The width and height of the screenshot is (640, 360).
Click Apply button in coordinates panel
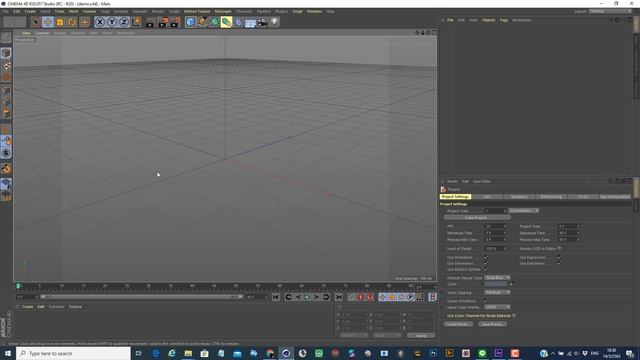click(x=421, y=336)
